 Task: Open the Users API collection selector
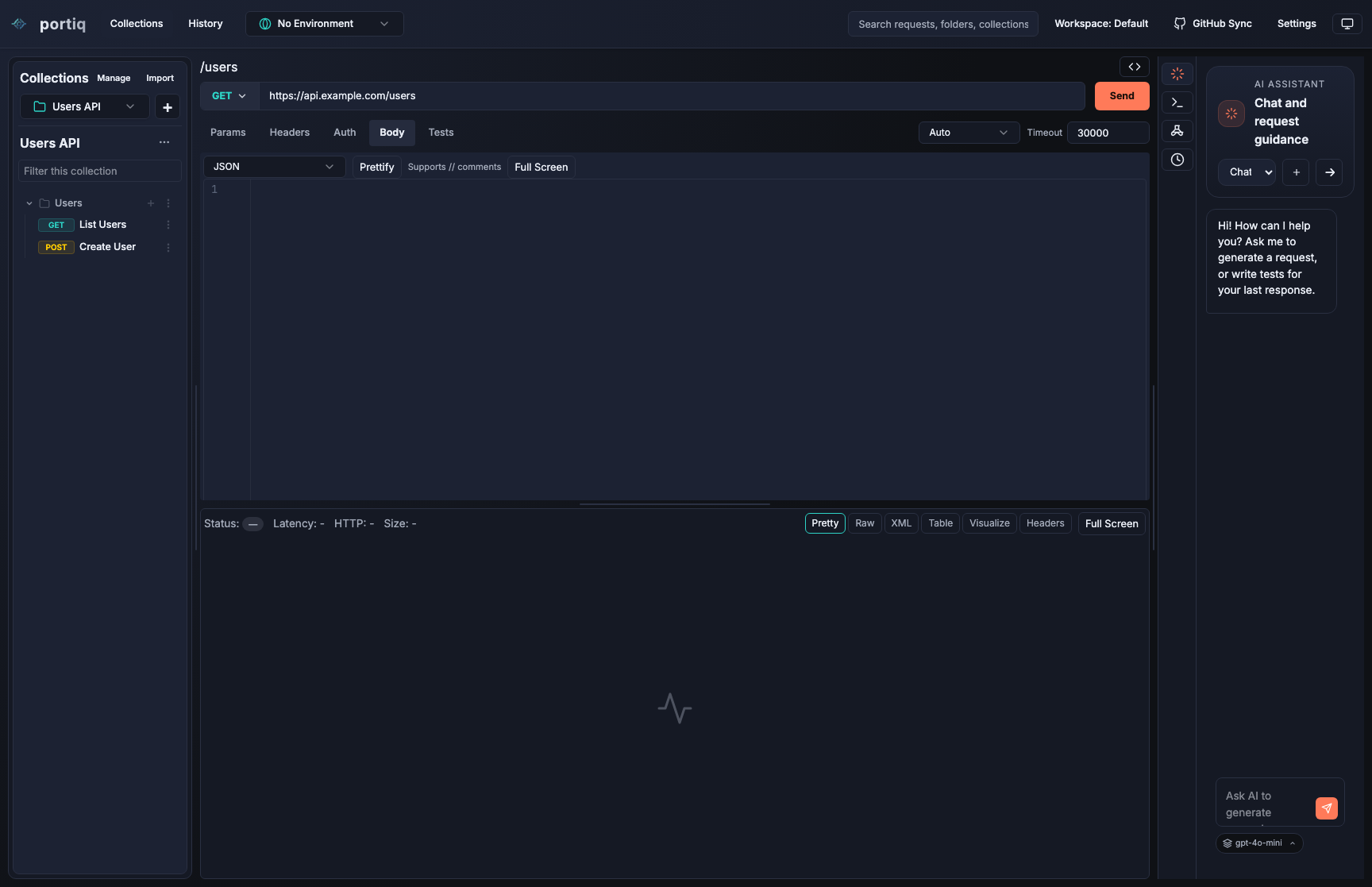click(85, 106)
